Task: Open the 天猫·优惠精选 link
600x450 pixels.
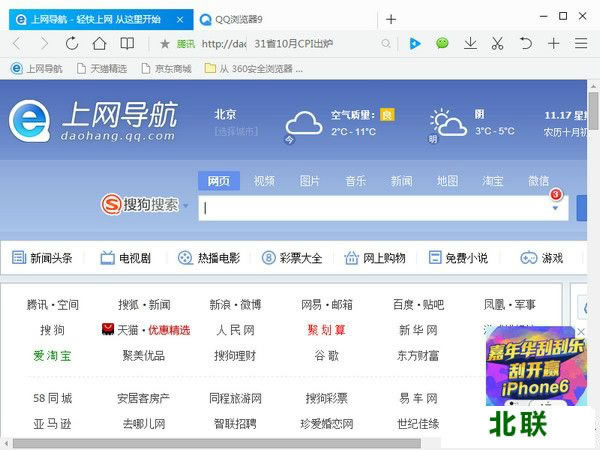Action: point(146,330)
